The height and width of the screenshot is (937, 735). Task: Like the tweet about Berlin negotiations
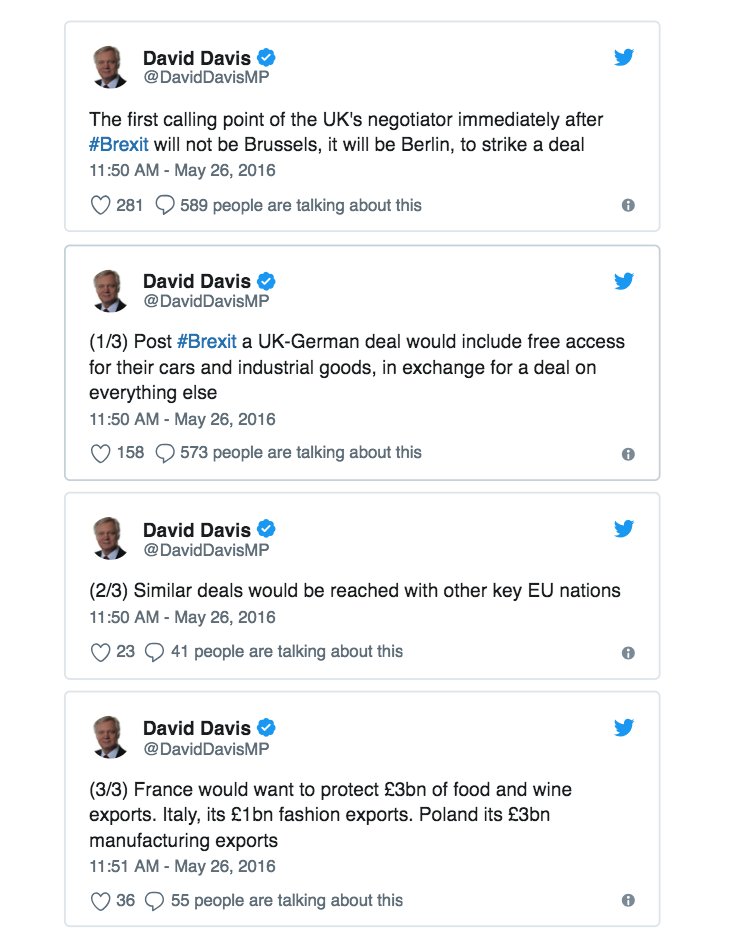pyautogui.click(x=100, y=204)
